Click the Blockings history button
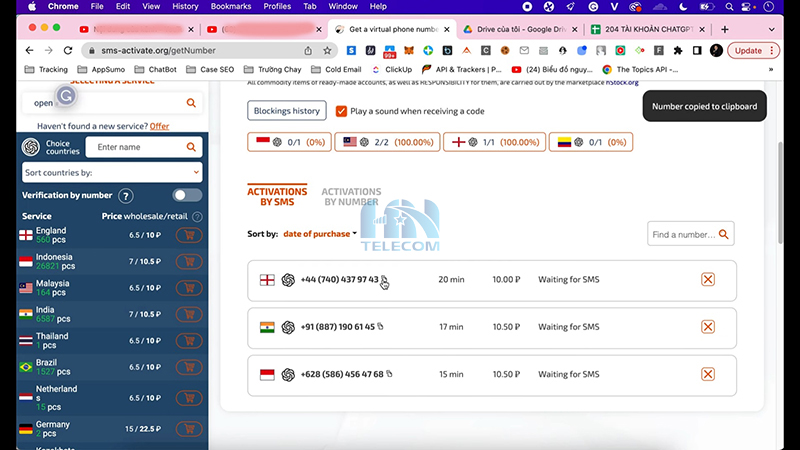This screenshot has width=800, height=450. tap(287, 111)
